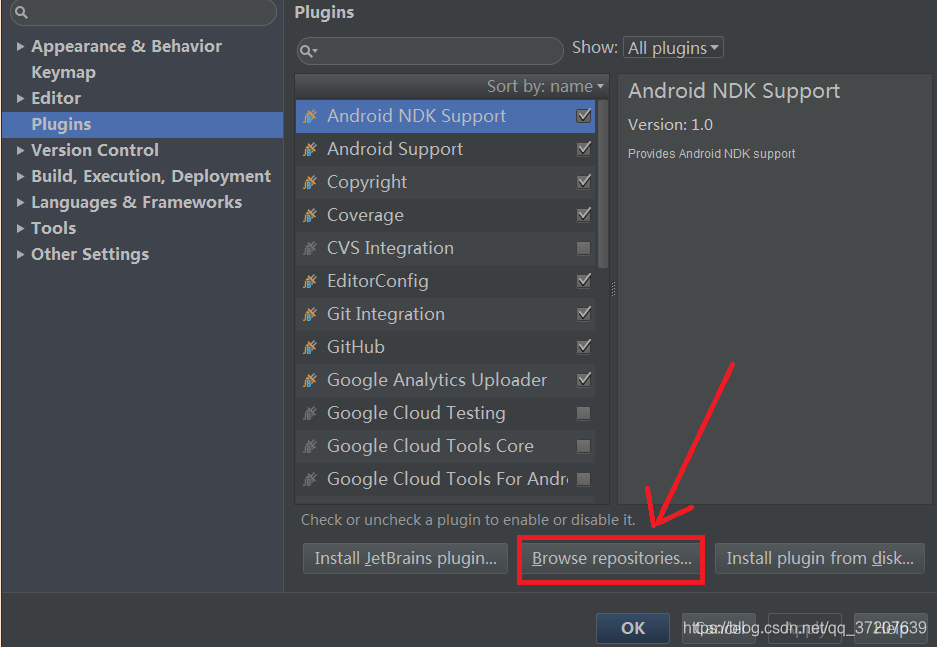Click the Google Cloud Testing plugin icon

(x=310, y=413)
